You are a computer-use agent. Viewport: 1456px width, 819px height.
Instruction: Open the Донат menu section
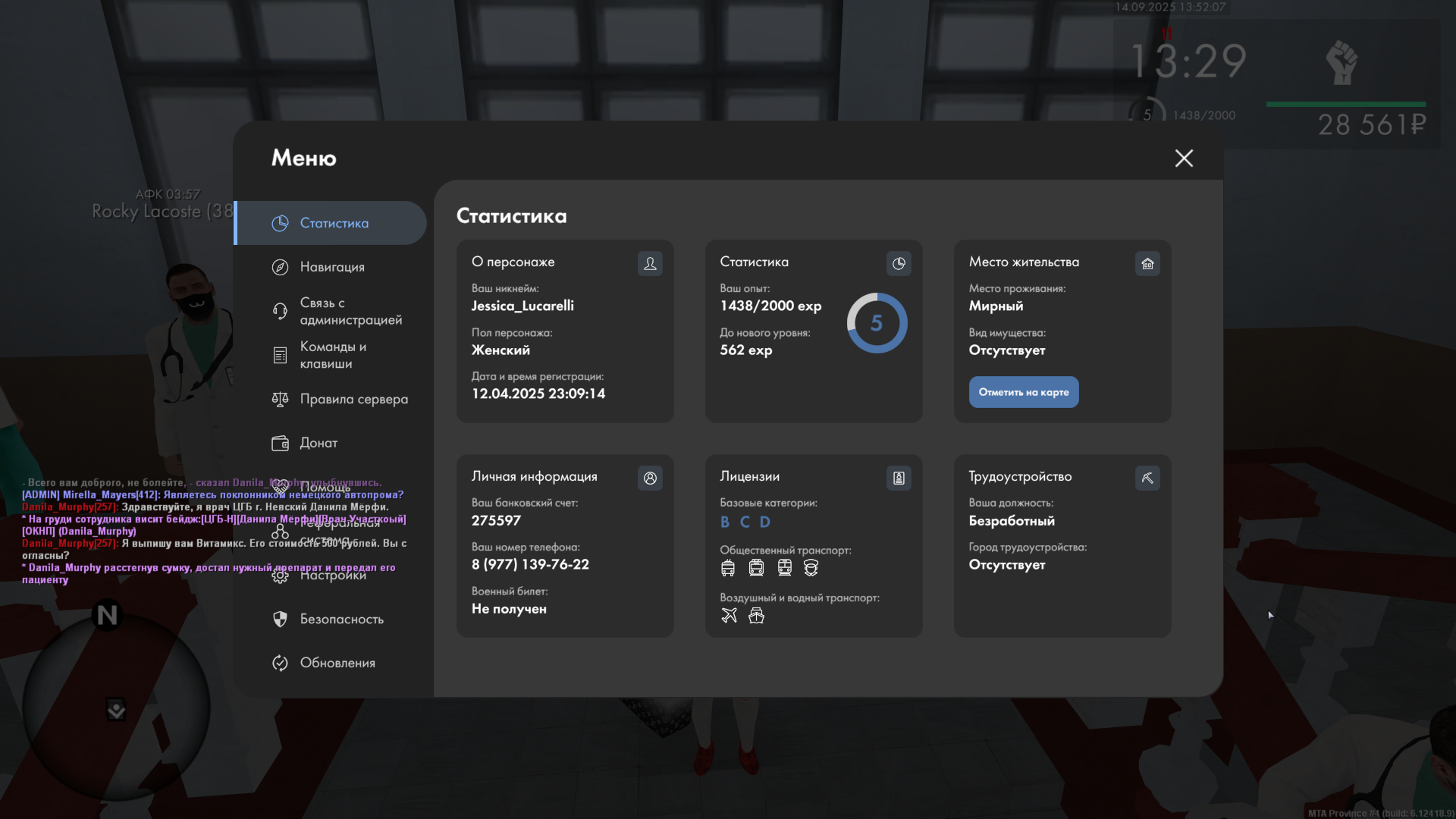pos(318,443)
